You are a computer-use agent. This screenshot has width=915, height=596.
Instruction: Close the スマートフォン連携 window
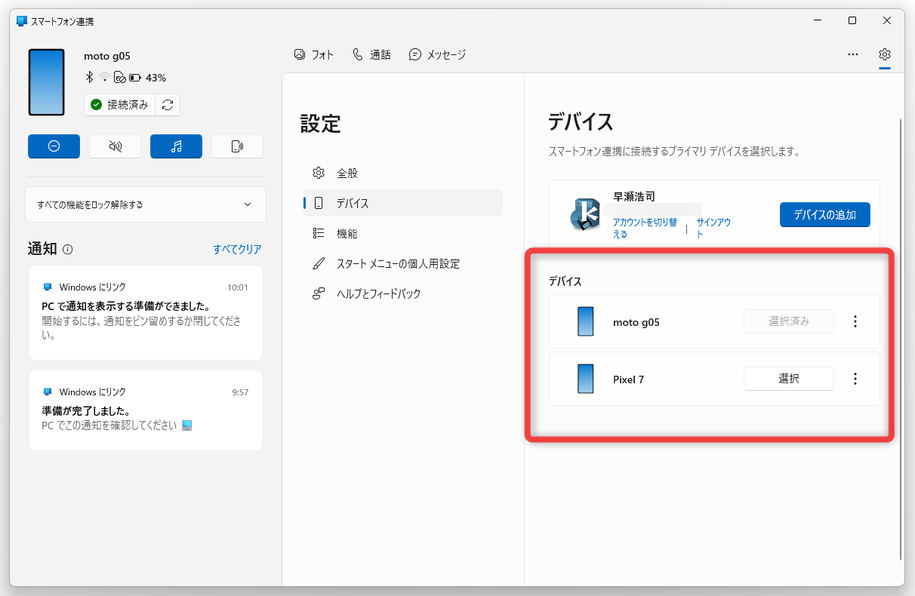point(887,20)
